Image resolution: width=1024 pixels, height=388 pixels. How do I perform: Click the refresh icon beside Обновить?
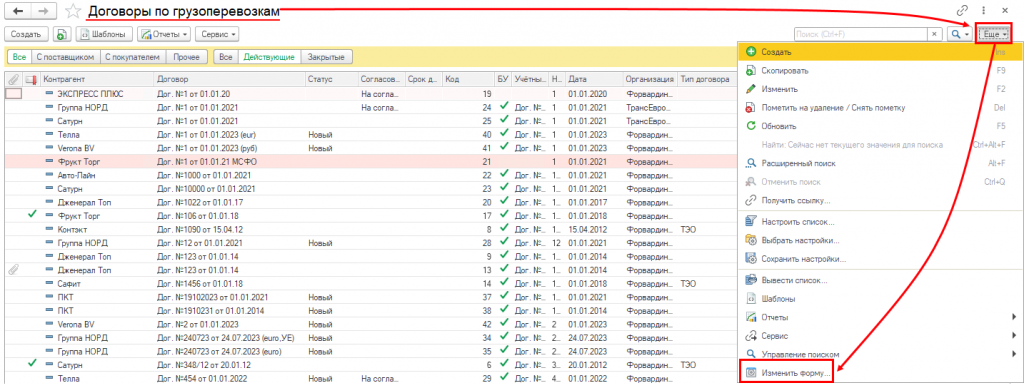(x=751, y=125)
